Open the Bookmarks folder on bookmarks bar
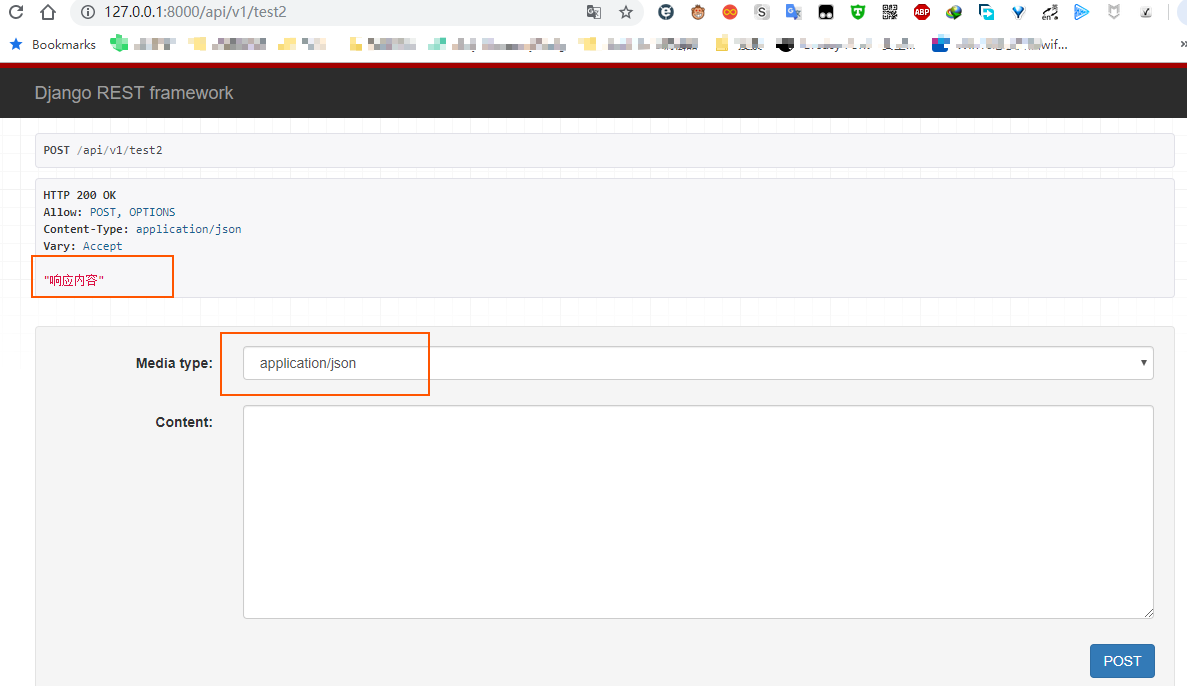 click(52, 45)
